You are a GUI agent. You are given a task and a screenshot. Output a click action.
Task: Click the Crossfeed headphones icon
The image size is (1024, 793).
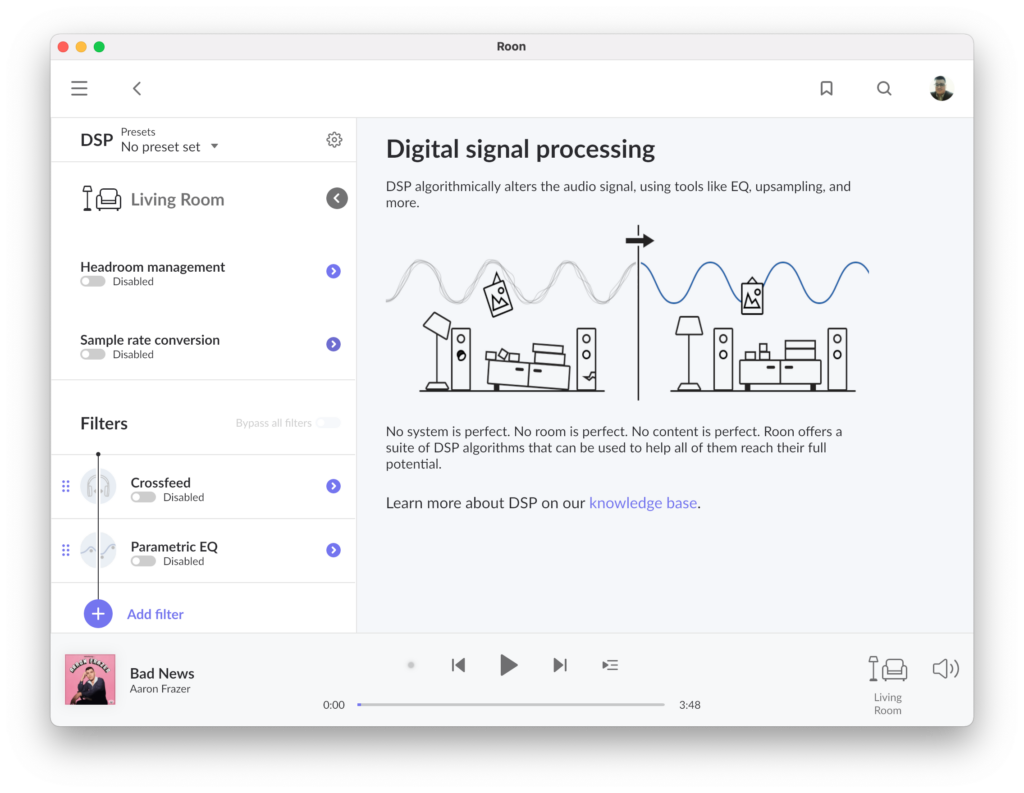pos(98,486)
